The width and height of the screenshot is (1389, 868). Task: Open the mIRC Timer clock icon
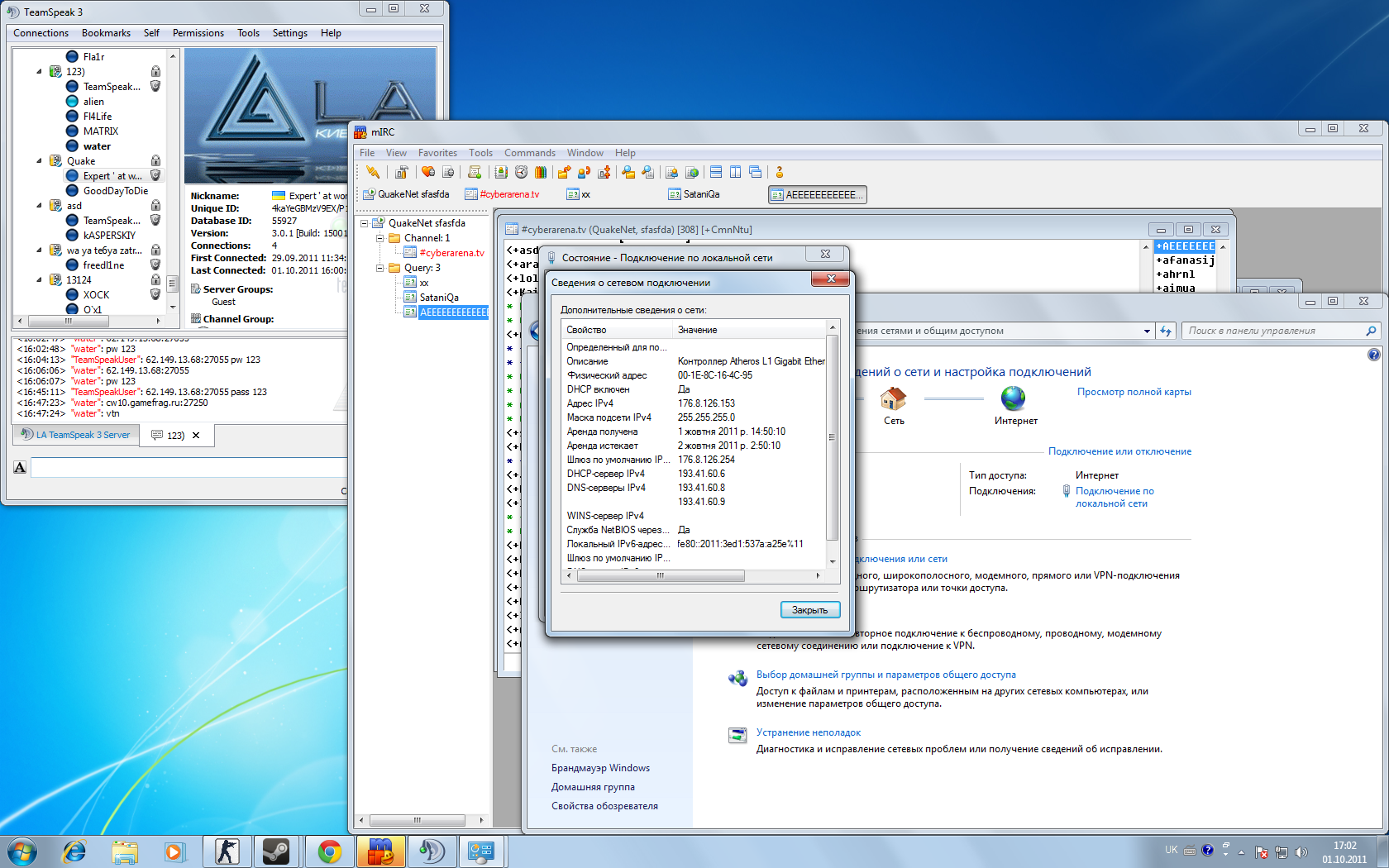pos(521,172)
